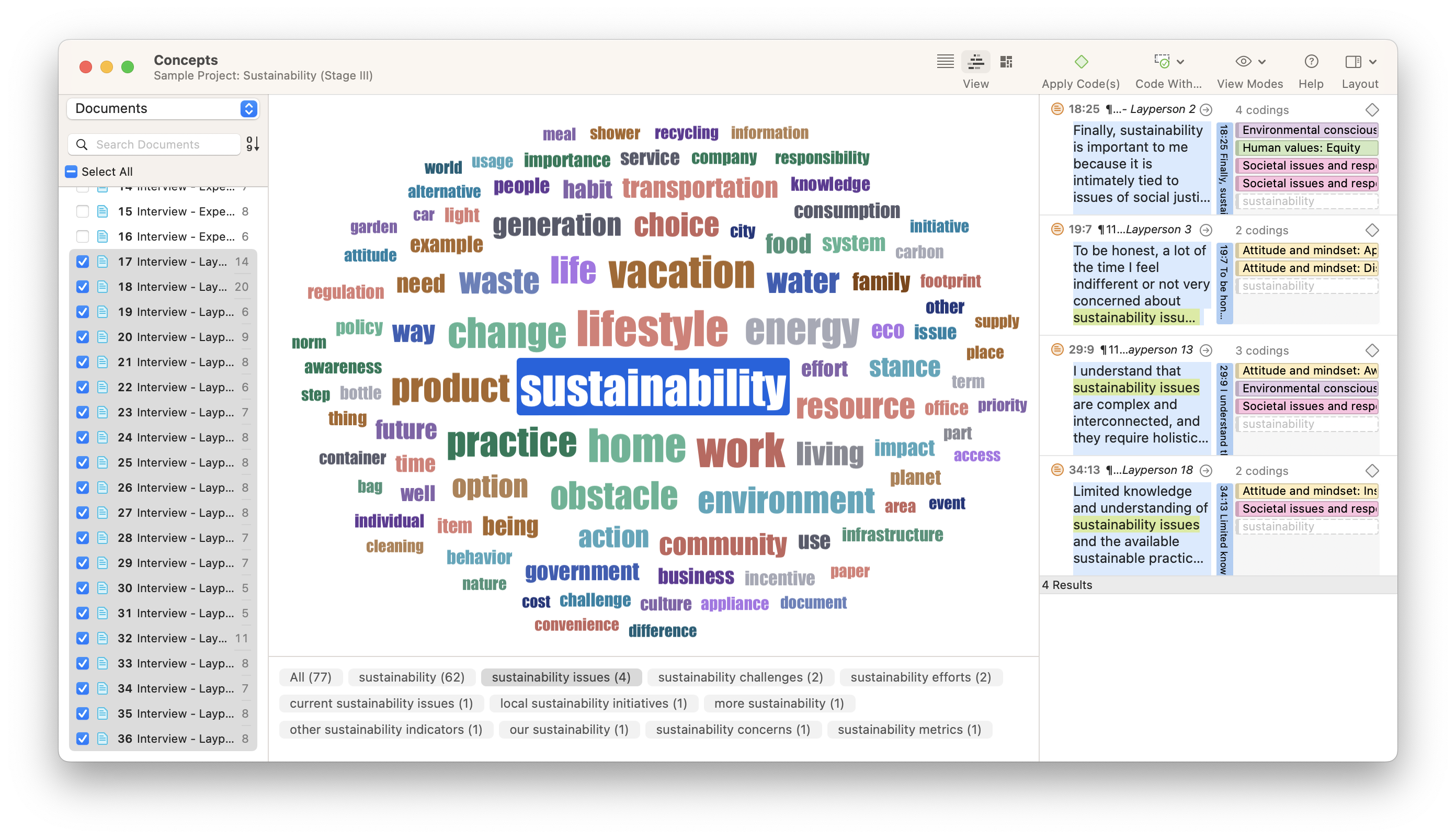1456x839 pixels.
Task: Check the box for 15 Interview document
Action: point(83,211)
